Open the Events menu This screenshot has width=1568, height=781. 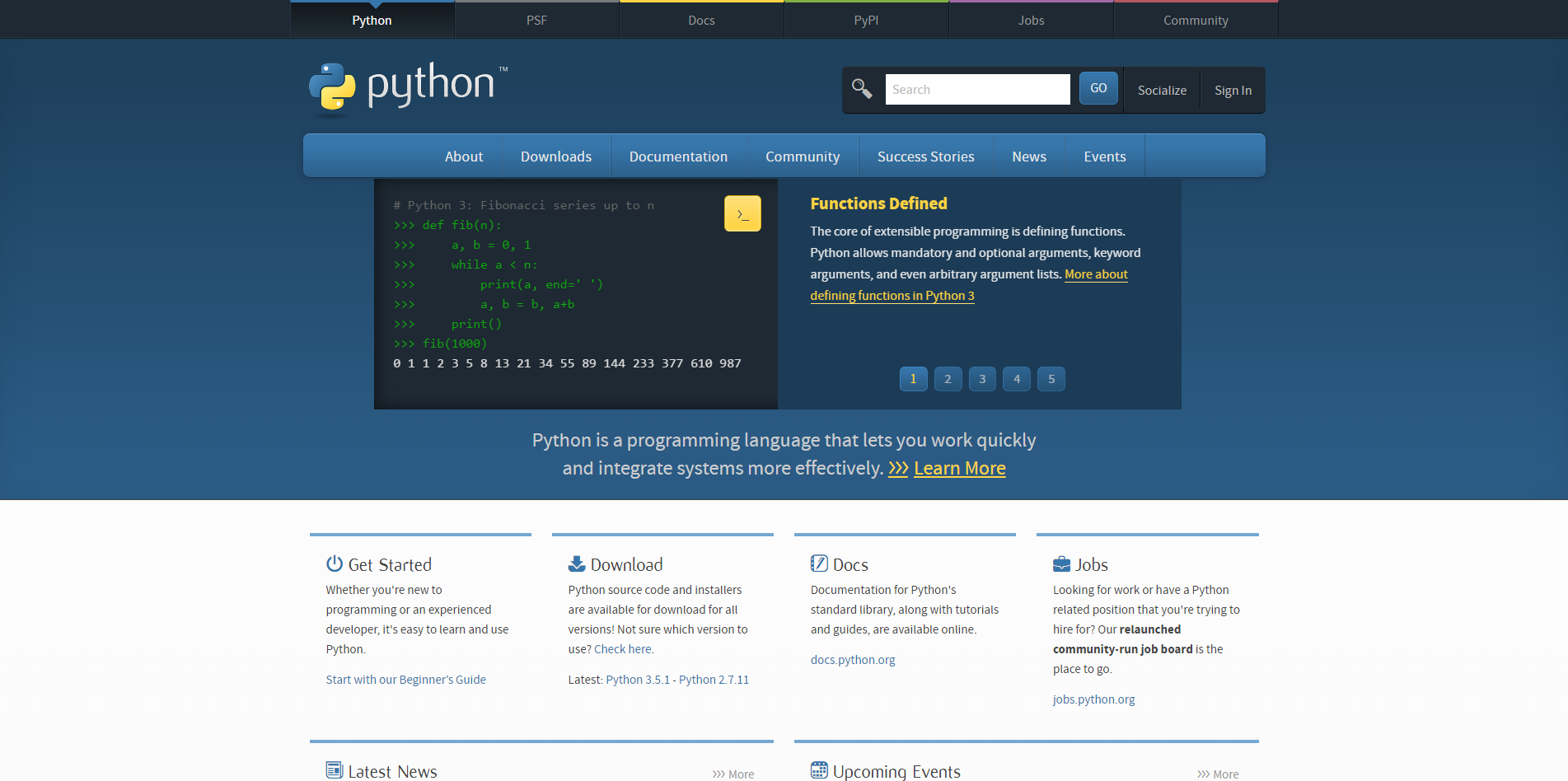[1105, 157]
